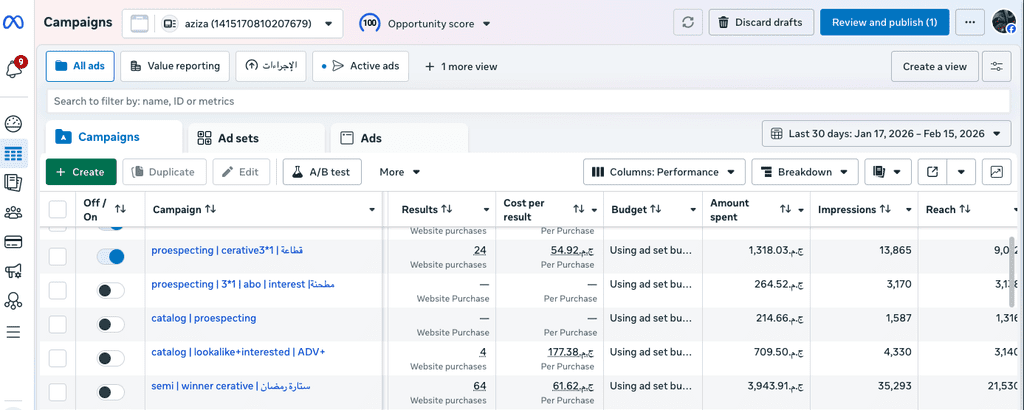This screenshot has width=1024, height=410.
Task: Check the select-all campaigns header checkbox
Action: [x=58, y=209]
